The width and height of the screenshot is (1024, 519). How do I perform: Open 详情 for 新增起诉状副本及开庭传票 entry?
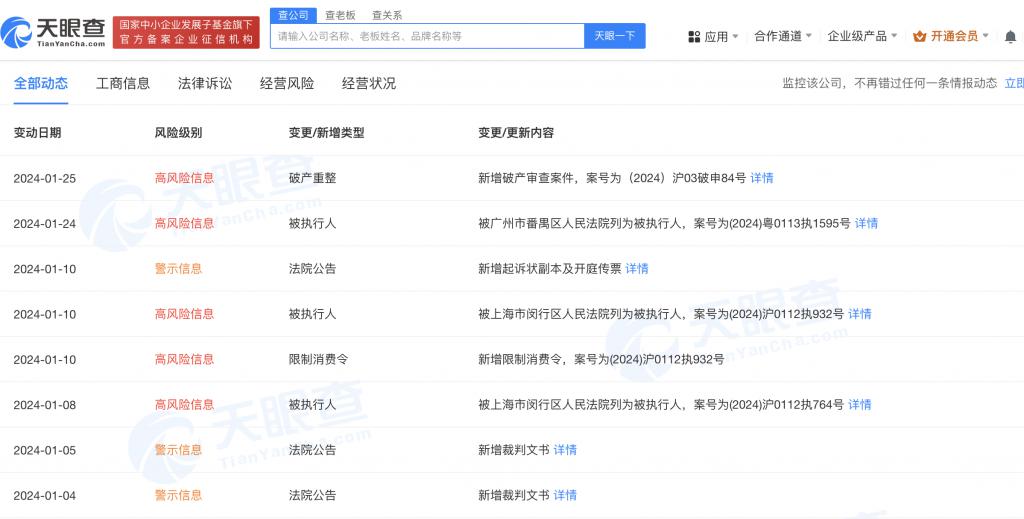pyautogui.click(x=637, y=268)
